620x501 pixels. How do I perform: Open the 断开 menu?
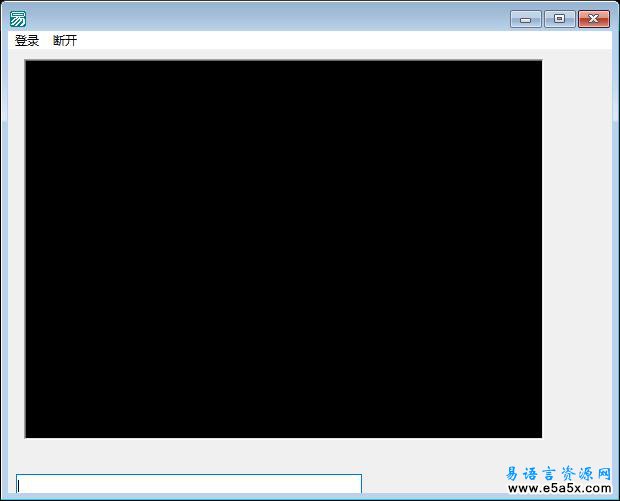tap(65, 40)
